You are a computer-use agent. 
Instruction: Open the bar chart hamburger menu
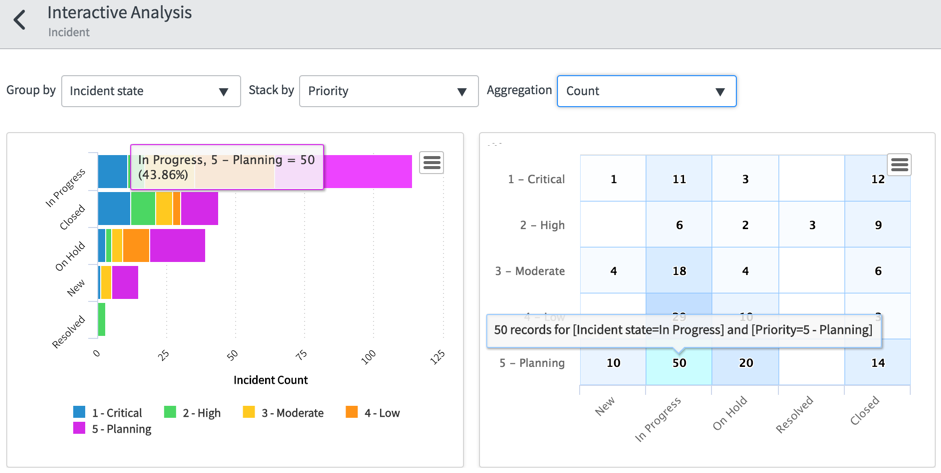431,162
